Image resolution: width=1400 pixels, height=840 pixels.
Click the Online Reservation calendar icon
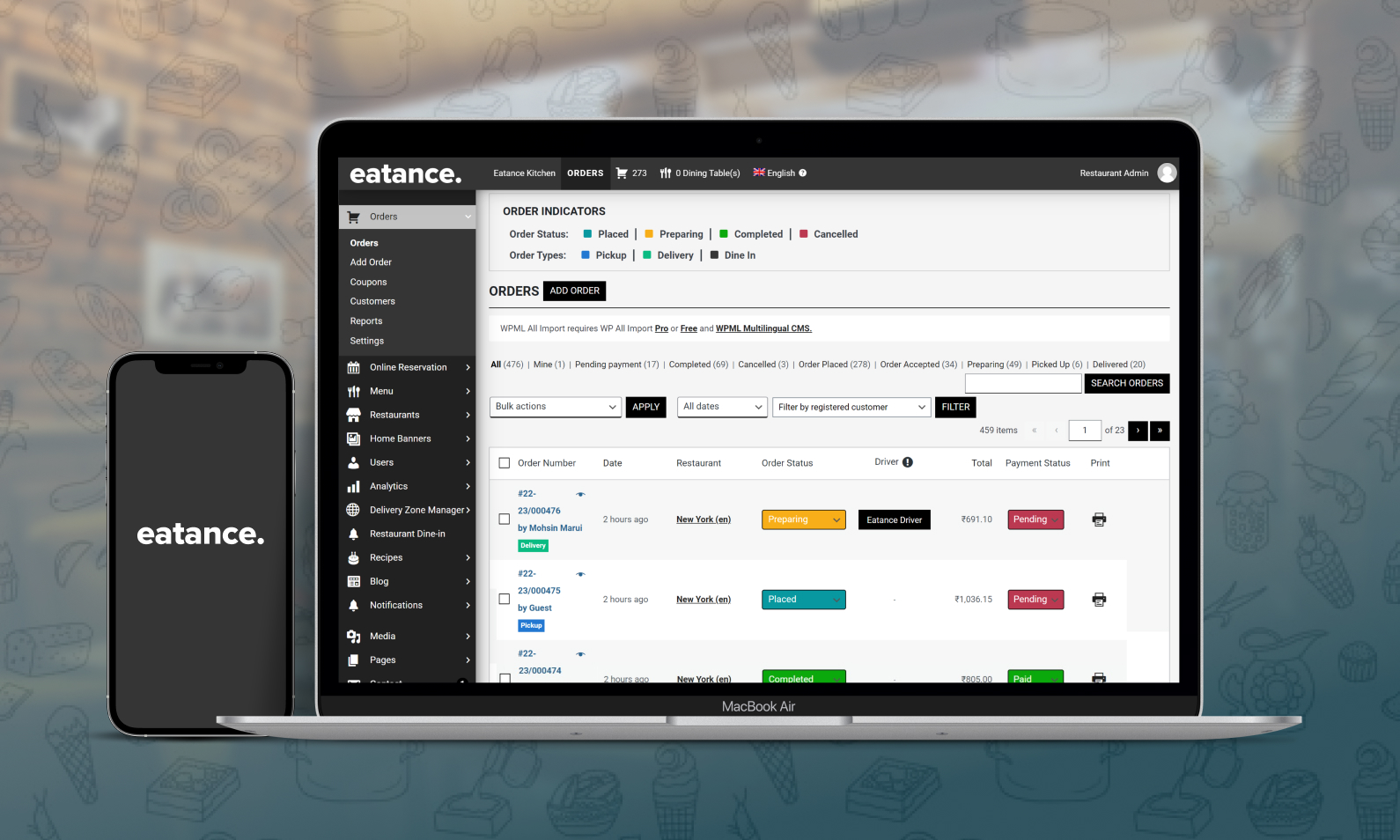point(354,368)
